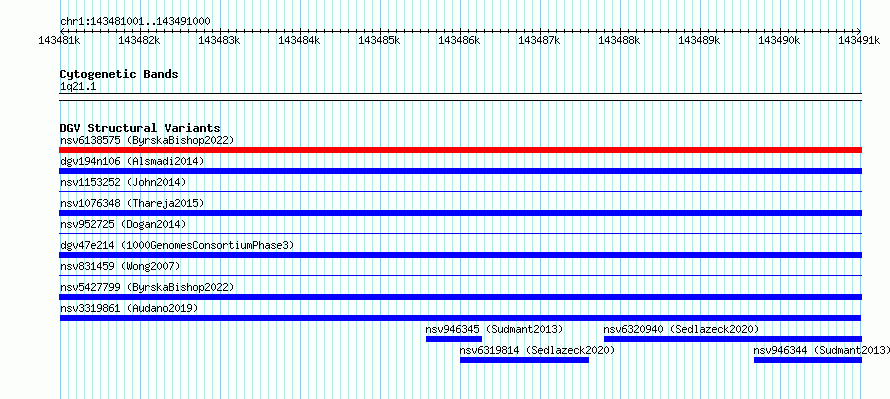
Task: Open nsv952725 (Dogan2014) label
Action: [123, 224]
